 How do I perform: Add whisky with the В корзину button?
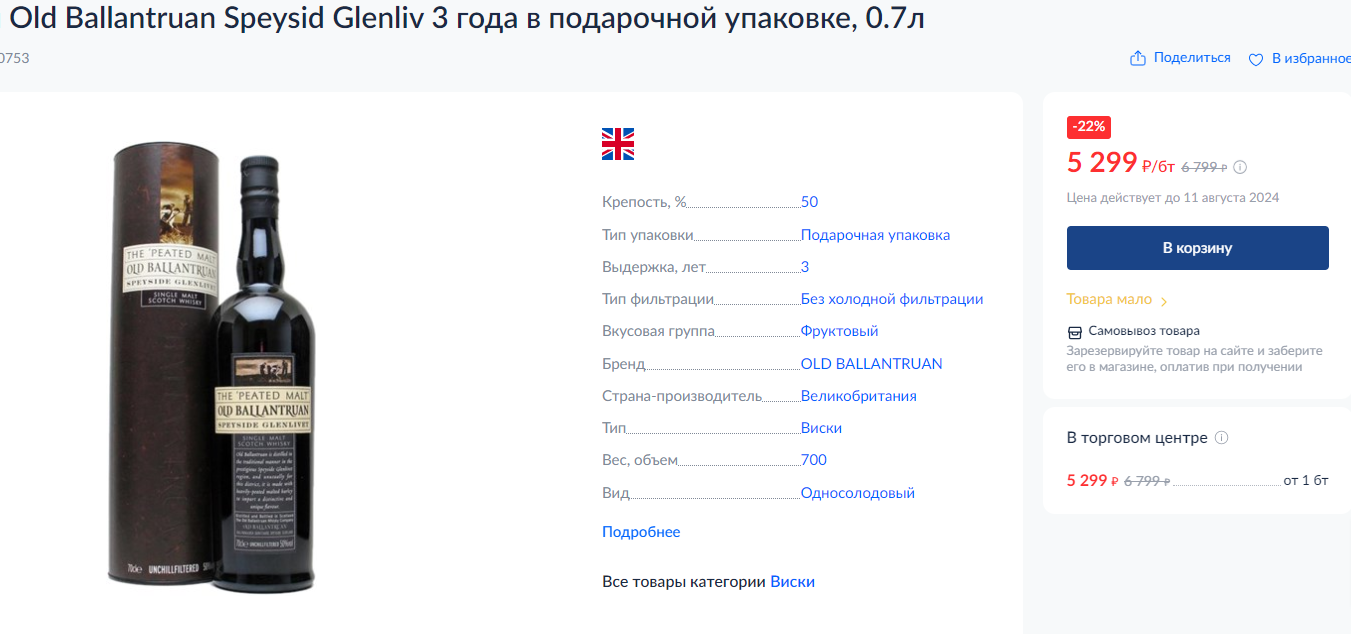click(1197, 248)
